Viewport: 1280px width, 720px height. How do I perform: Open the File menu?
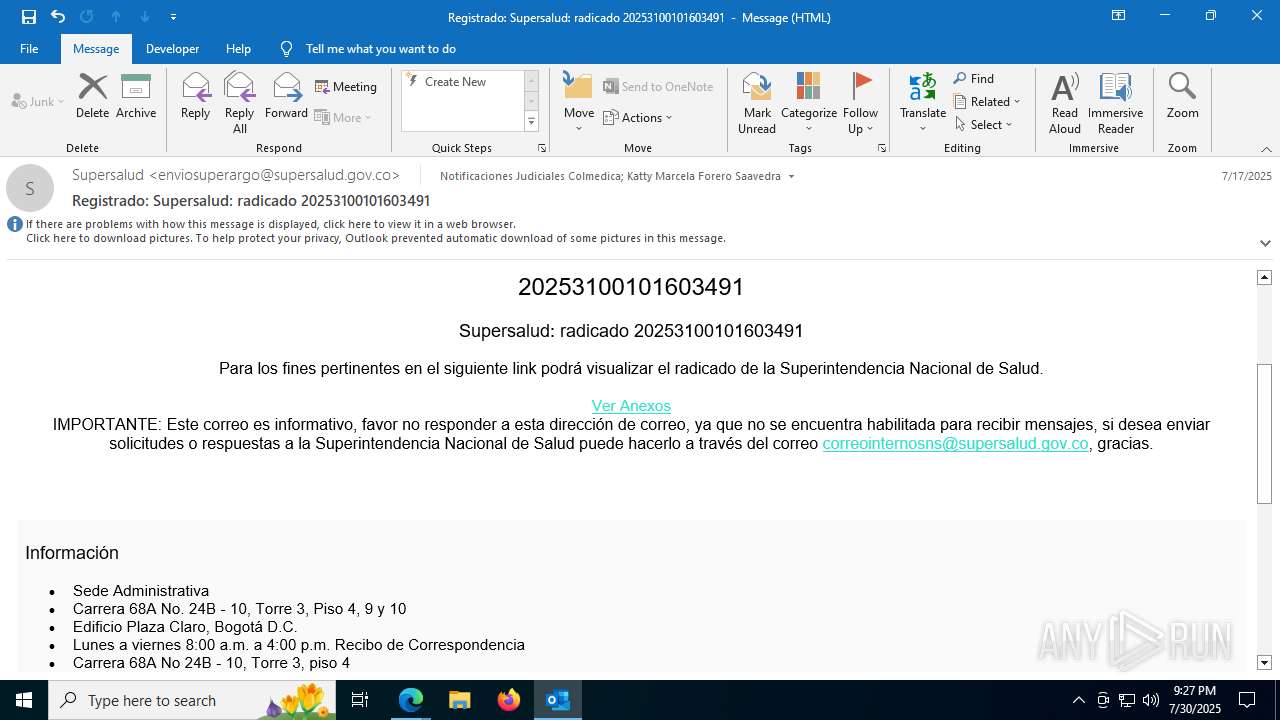point(29,49)
